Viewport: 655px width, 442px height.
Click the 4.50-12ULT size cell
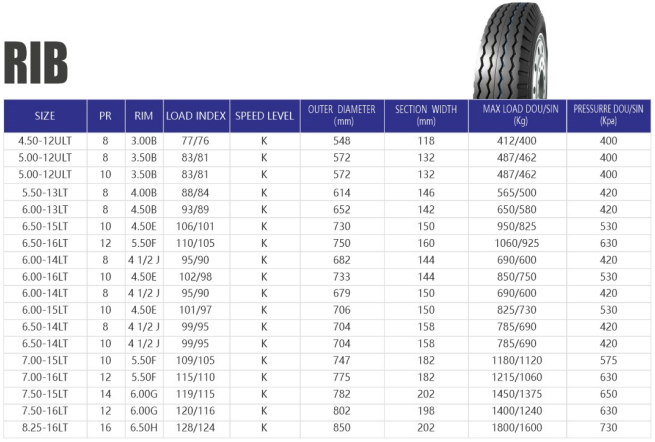tap(45, 141)
